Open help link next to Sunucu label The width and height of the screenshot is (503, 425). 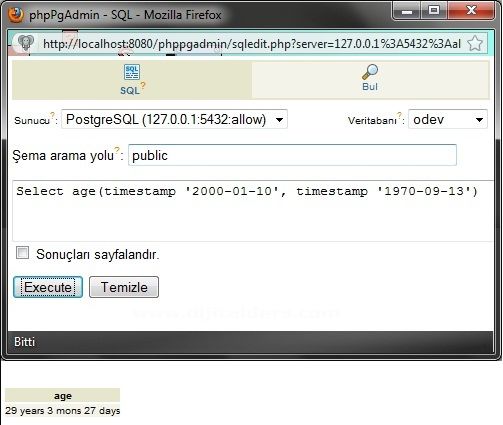52,115
